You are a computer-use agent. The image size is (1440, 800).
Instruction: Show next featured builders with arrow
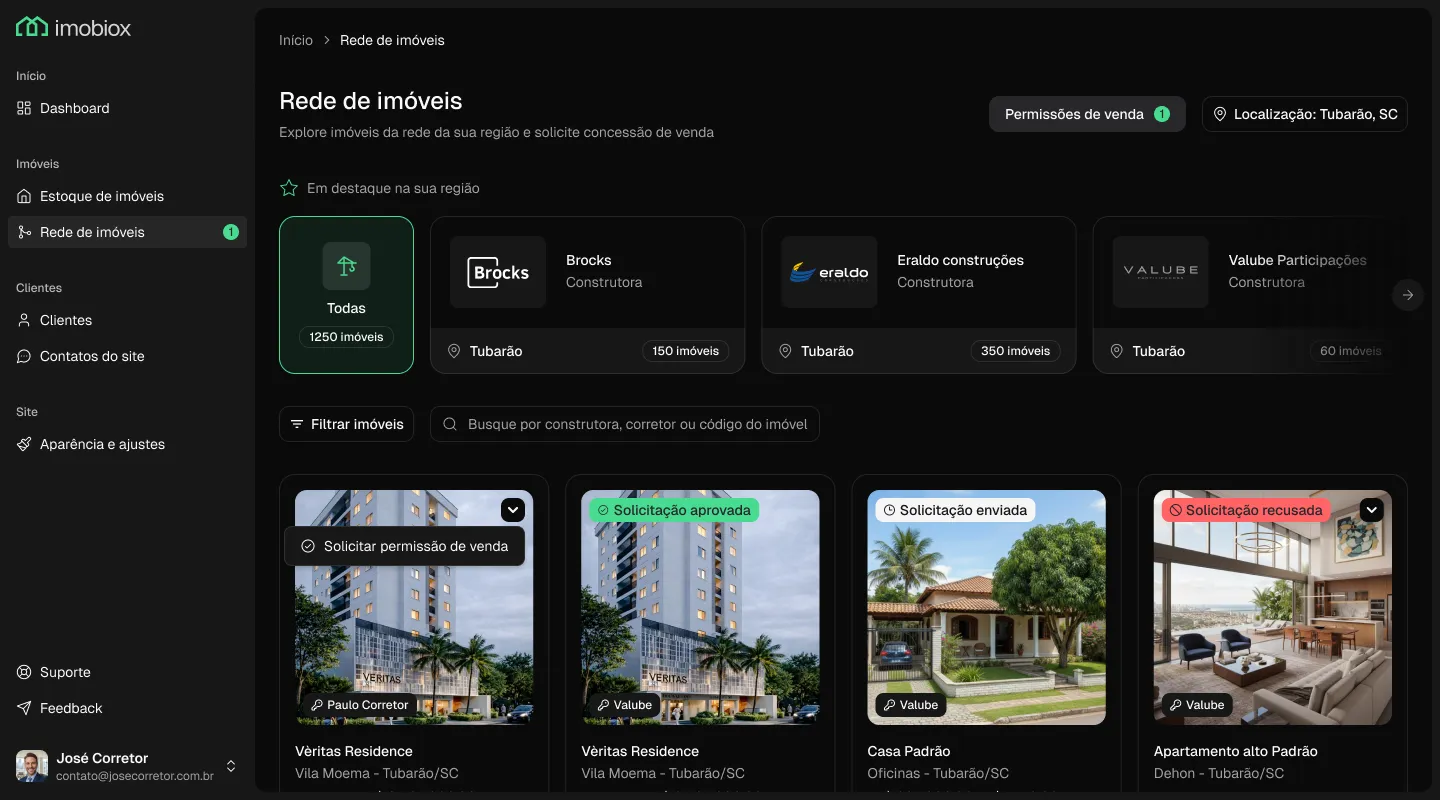click(x=1408, y=295)
